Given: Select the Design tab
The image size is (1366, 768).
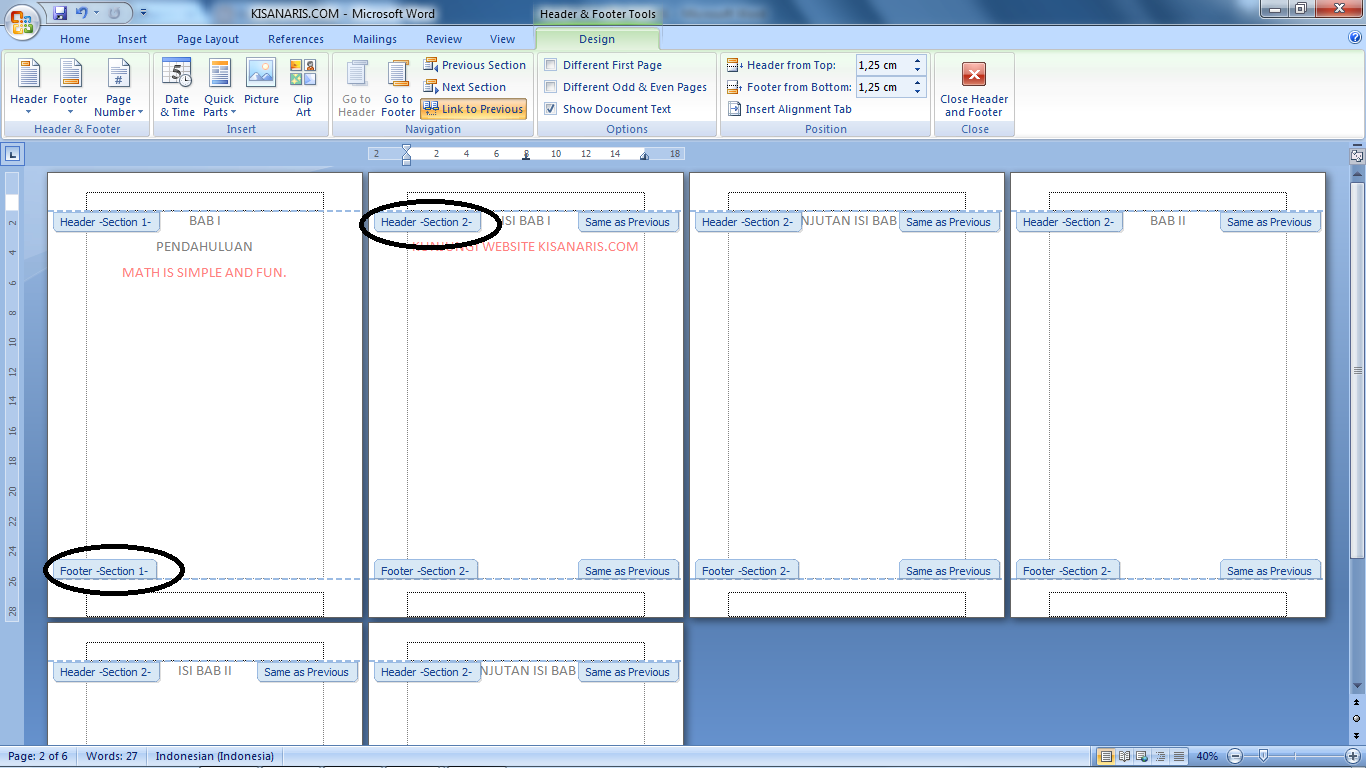Looking at the screenshot, I should [x=597, y=39].
